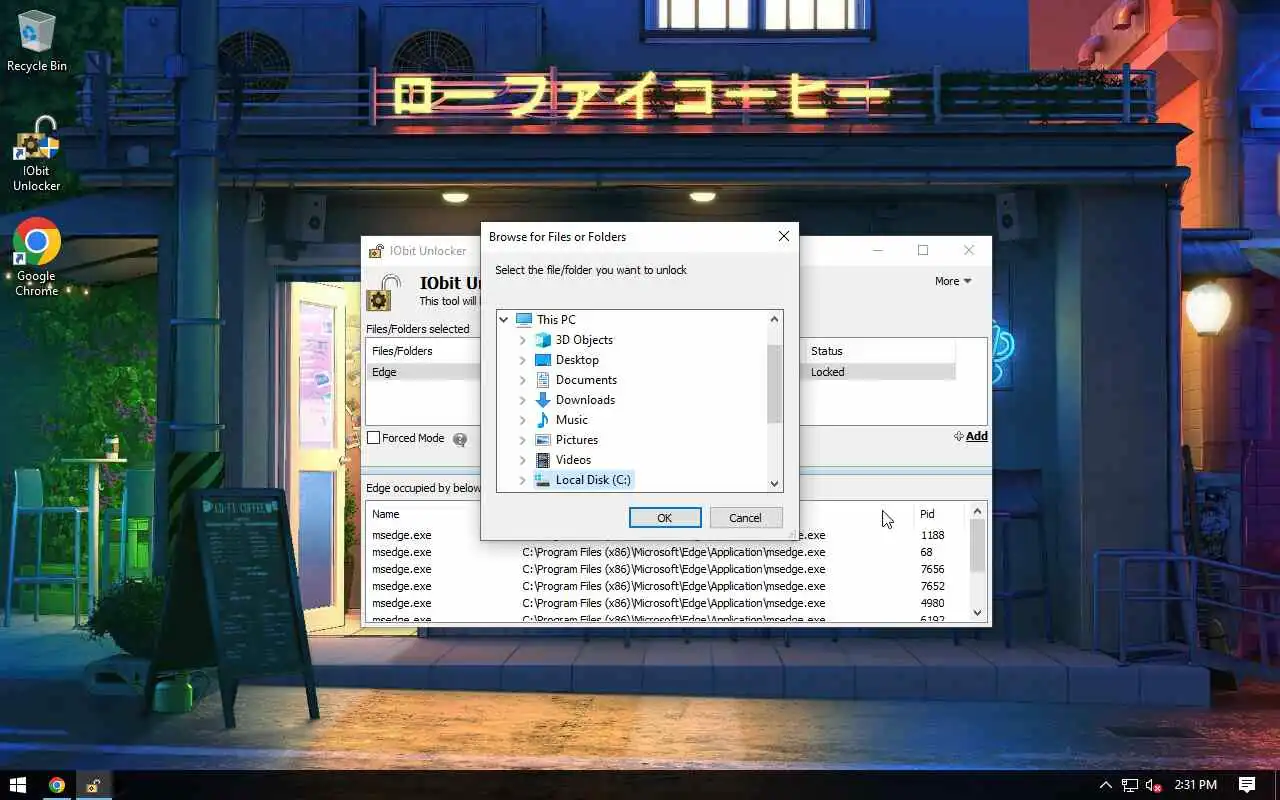Viewport: 1280px width, 800px height.
Task: Collapse the This PC tree node
Action: point(504,320)
